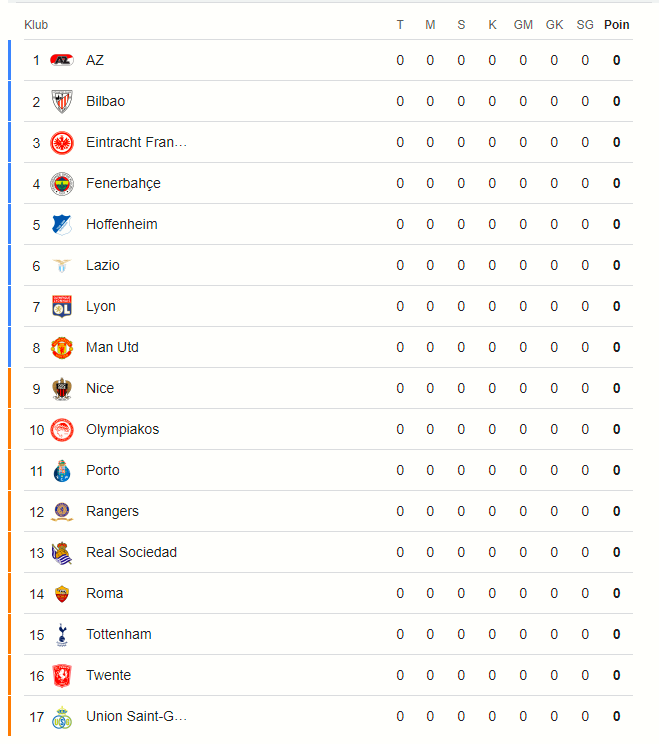This screenshot has width=659, height=744.
Task: Open Union Saint-G... team entry
Action: [x=136, y=716]
